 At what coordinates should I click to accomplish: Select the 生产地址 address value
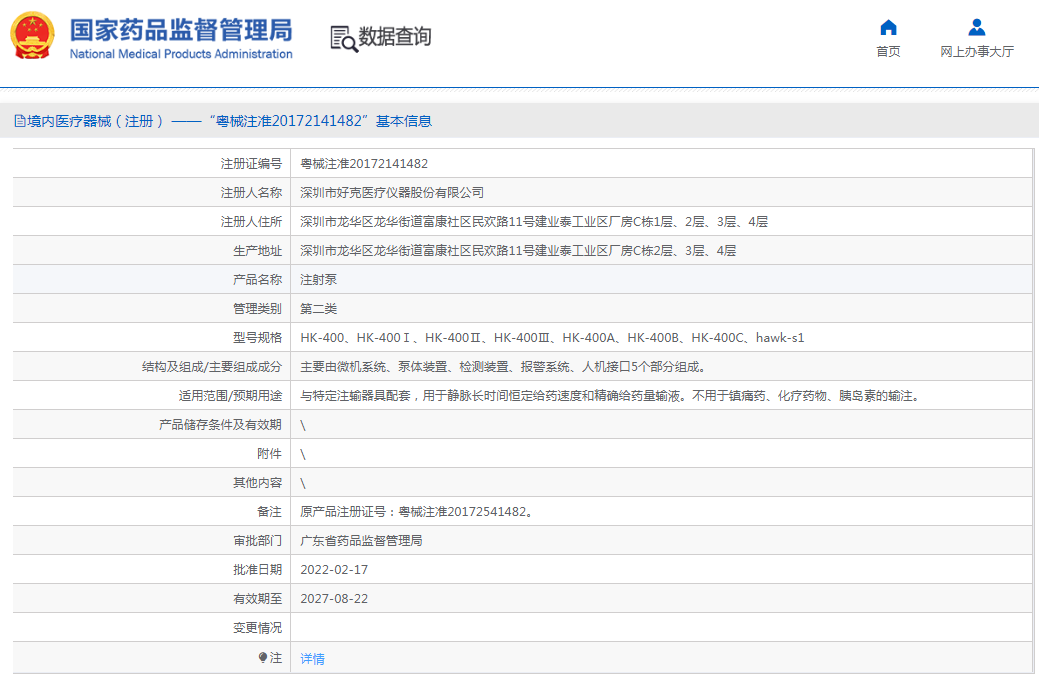tap(518, 251)
